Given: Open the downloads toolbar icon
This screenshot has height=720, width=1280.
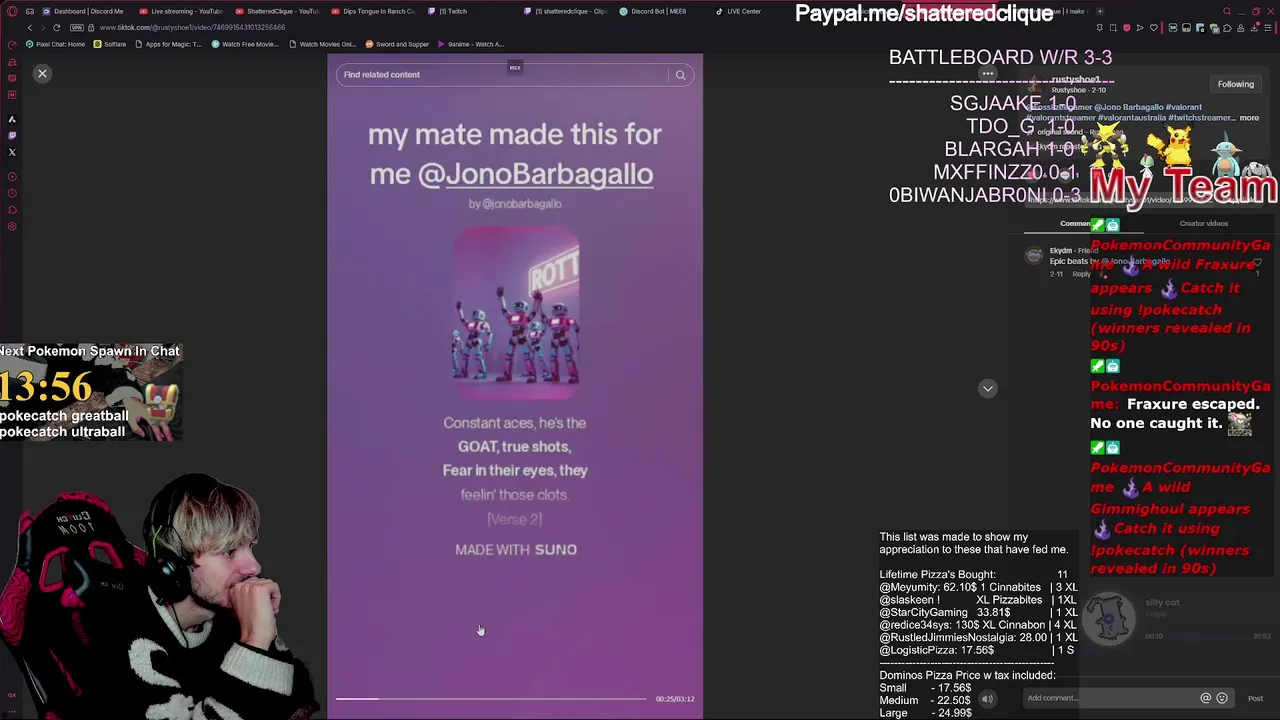Looking at the screenshot, I should pos(1255,27).
